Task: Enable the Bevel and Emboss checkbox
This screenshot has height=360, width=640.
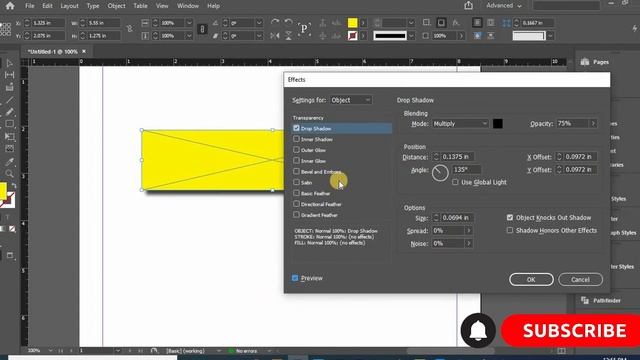Action: (x=296, y=171)
